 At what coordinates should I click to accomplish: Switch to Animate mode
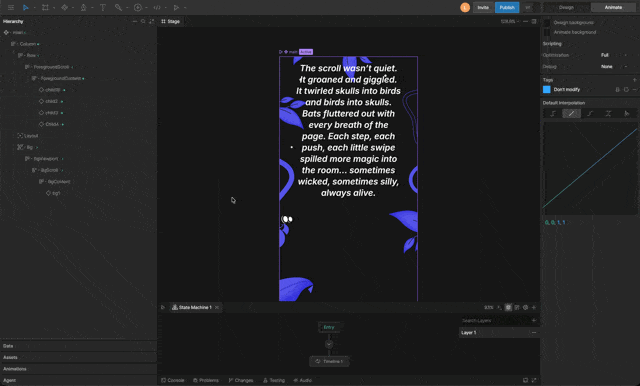pos(613,7)
